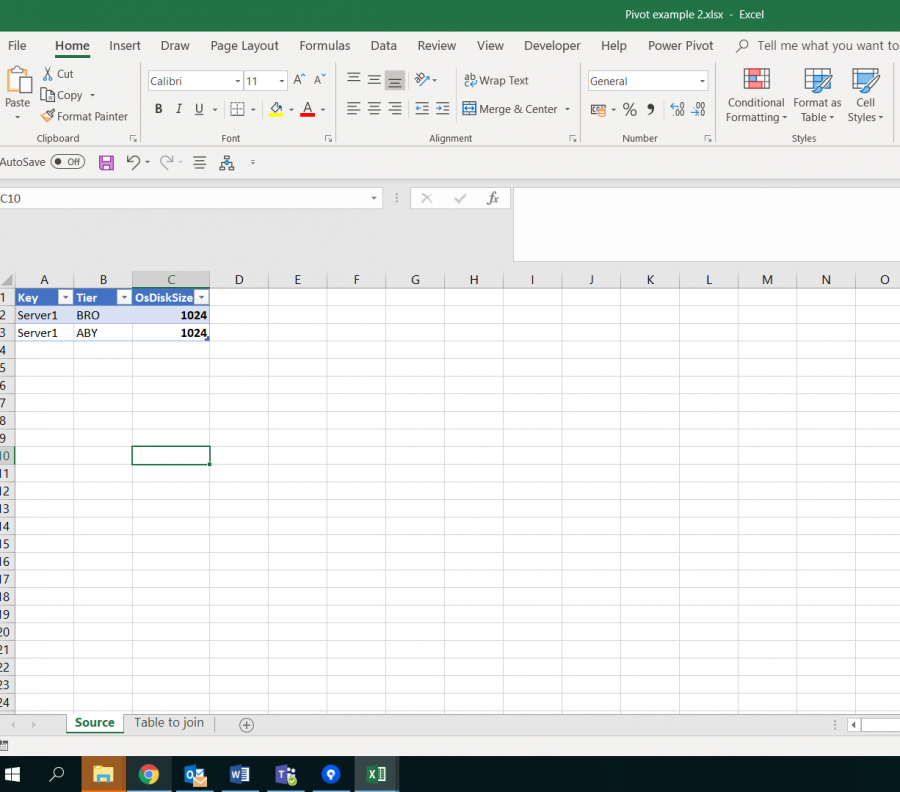Open the font size dropdown

281,81
